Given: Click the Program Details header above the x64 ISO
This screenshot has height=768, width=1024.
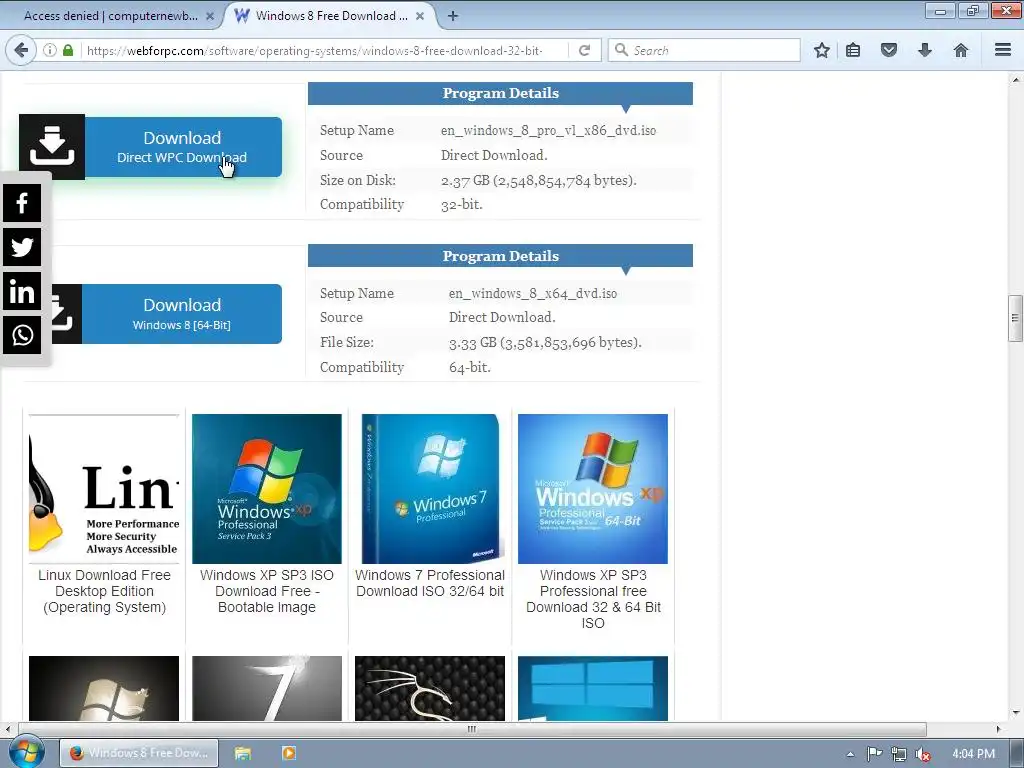Looking at the screenshot, I should (x=500, y=256).
